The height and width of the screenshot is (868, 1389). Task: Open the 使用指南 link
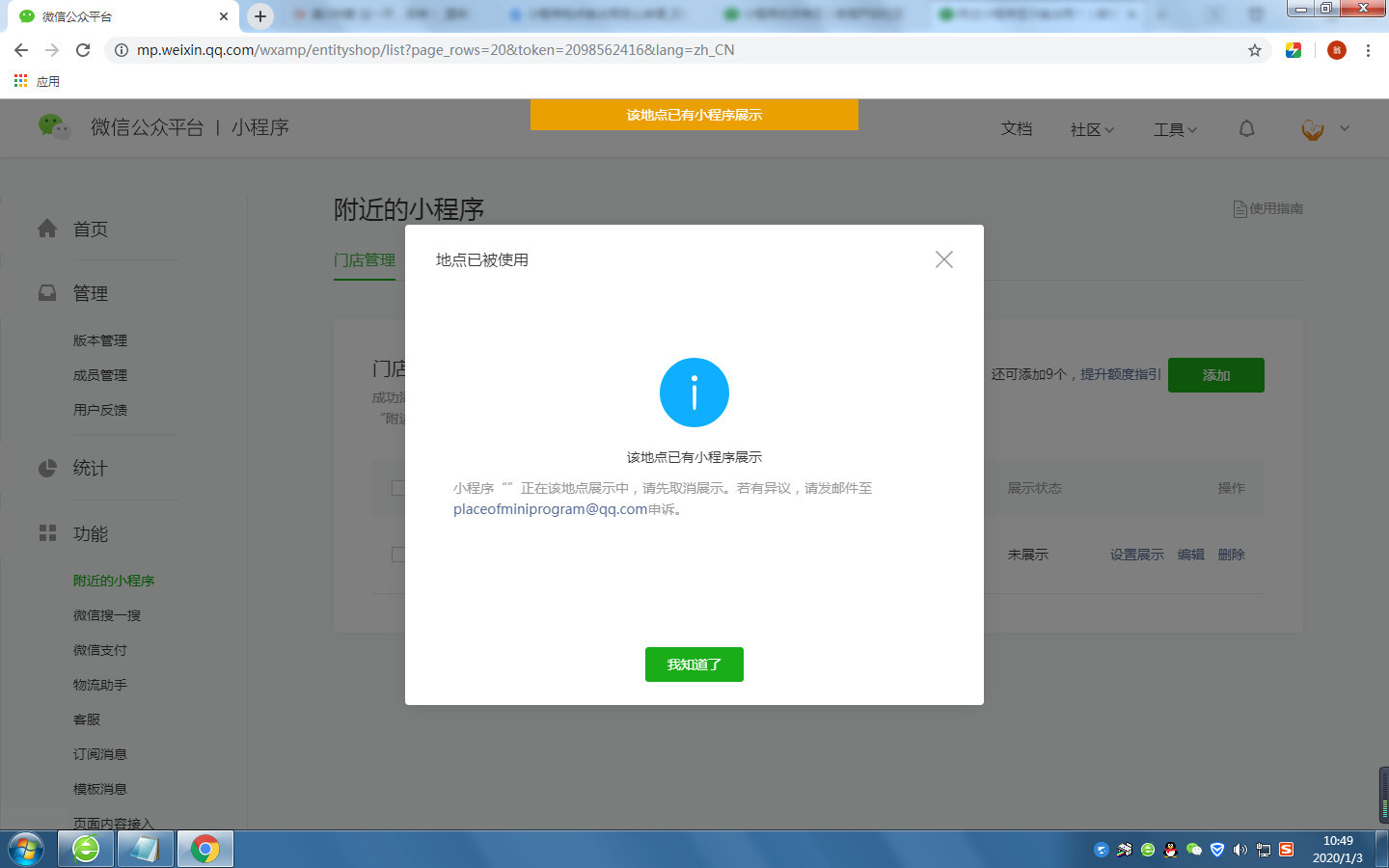[x=1268, y=208]
